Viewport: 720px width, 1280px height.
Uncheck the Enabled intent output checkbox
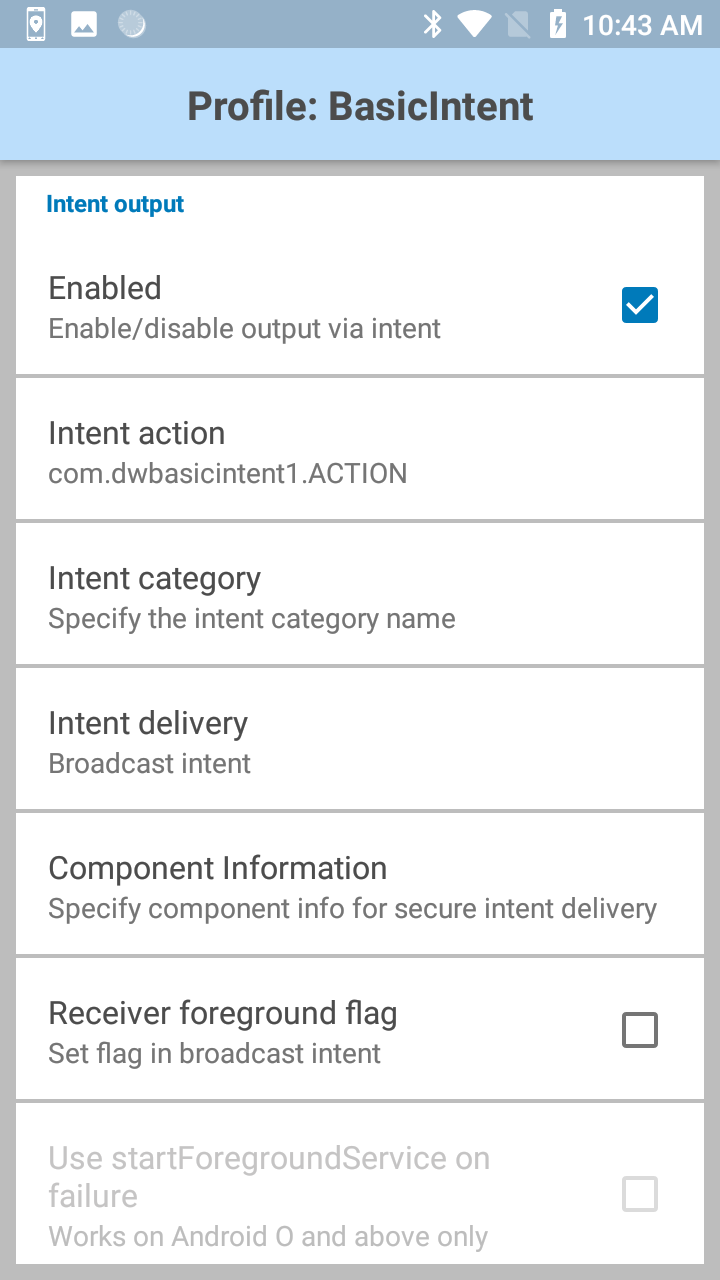coord(640,305)
